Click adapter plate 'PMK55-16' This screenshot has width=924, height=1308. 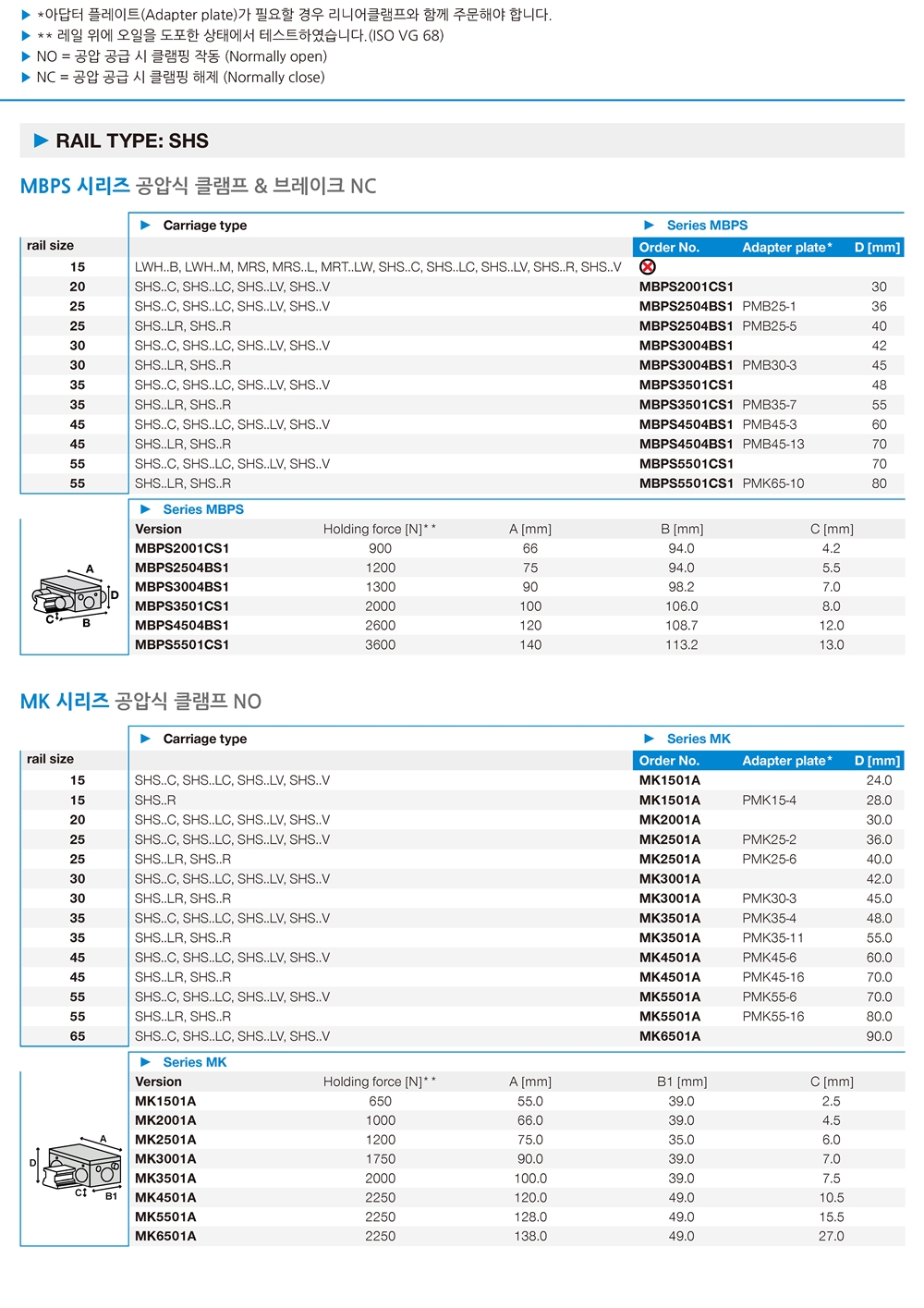773,1016
